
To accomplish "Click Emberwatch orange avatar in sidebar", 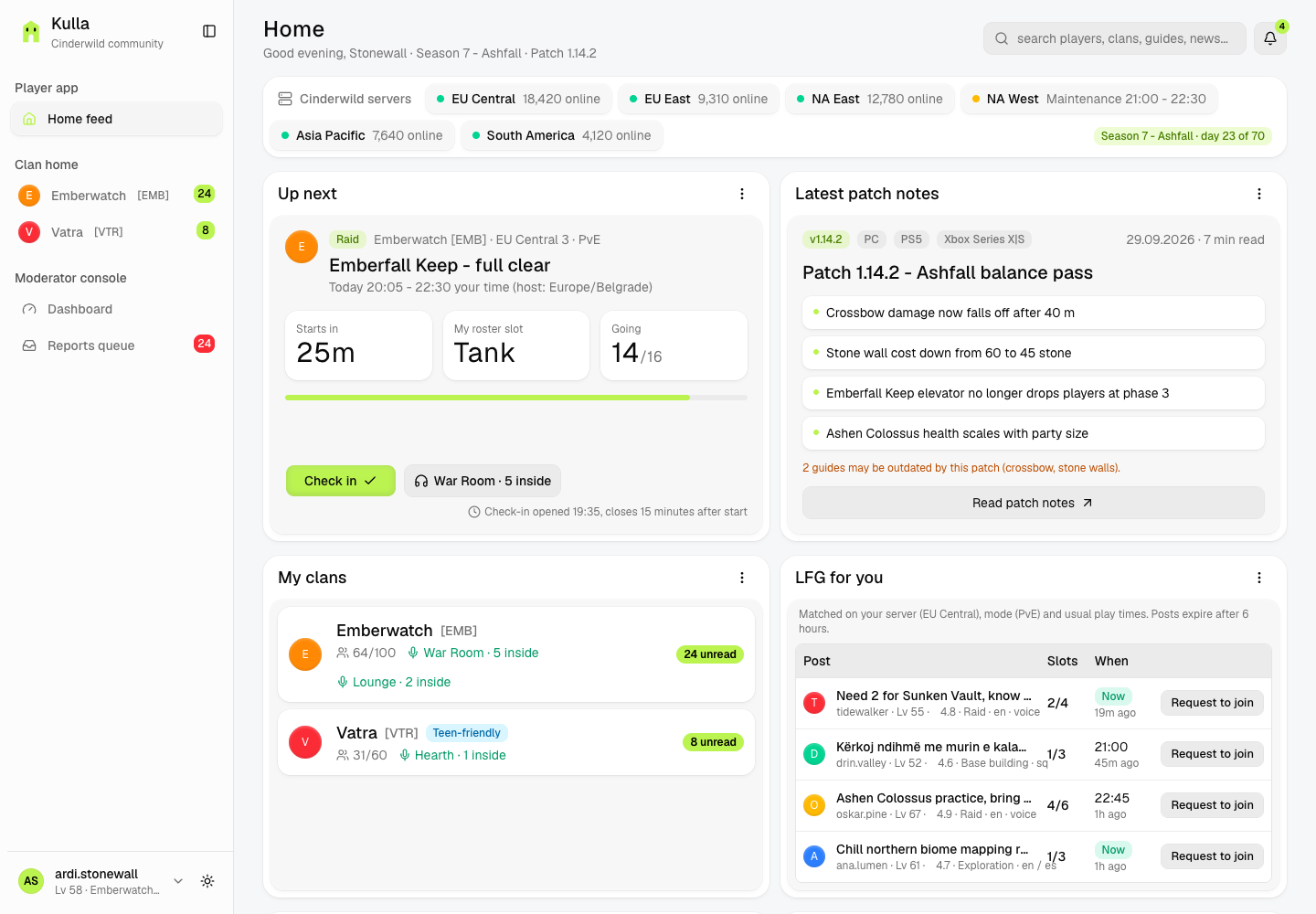I will (x=29, y=196).
